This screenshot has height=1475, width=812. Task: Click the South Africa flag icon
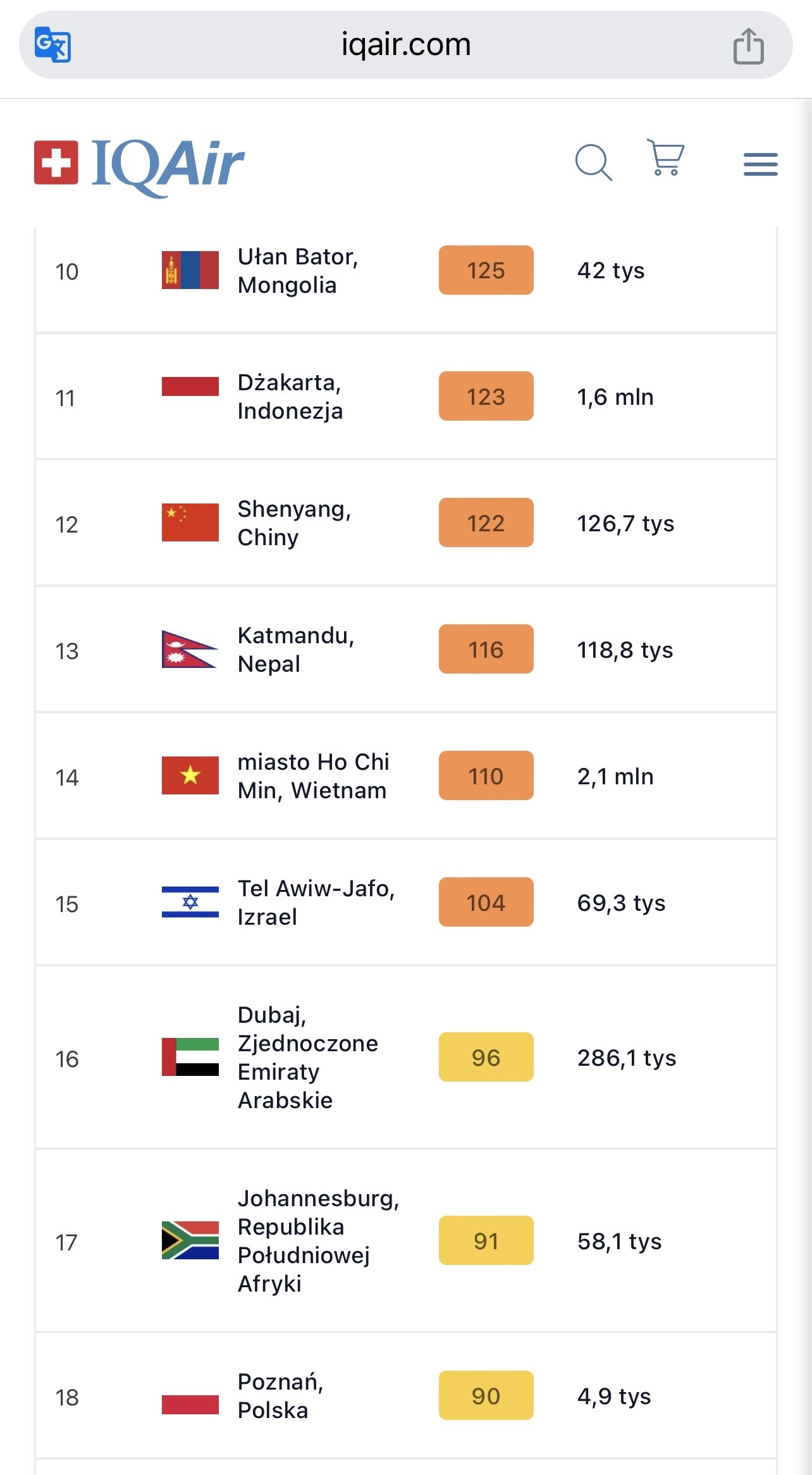click(190, 1240)
